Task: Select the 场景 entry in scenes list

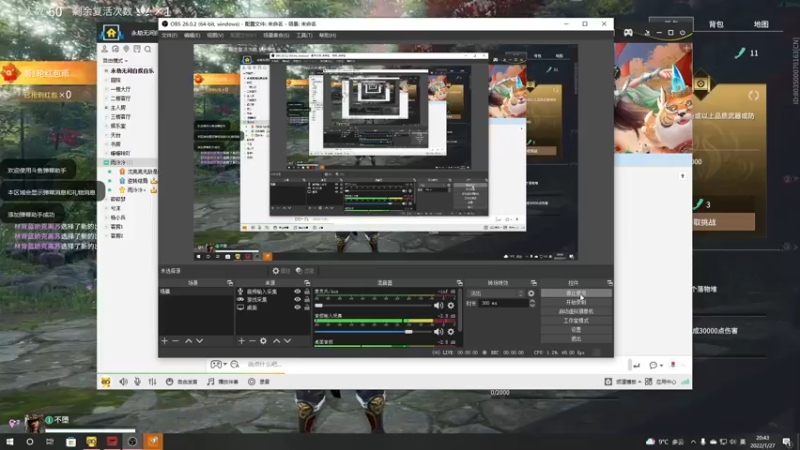Action: (196, 291)
